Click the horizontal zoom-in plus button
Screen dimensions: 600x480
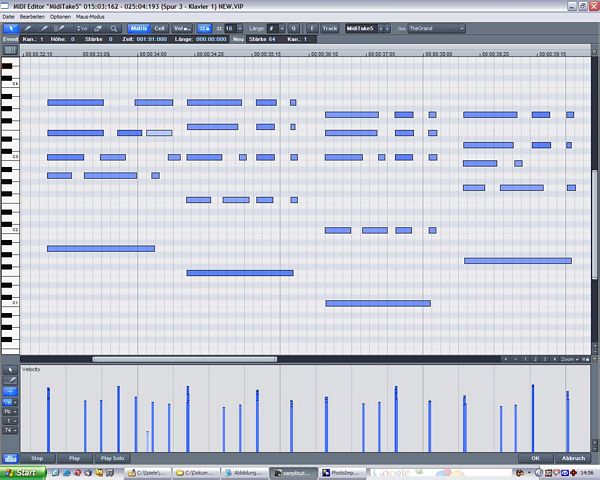[x=506, y=359]
